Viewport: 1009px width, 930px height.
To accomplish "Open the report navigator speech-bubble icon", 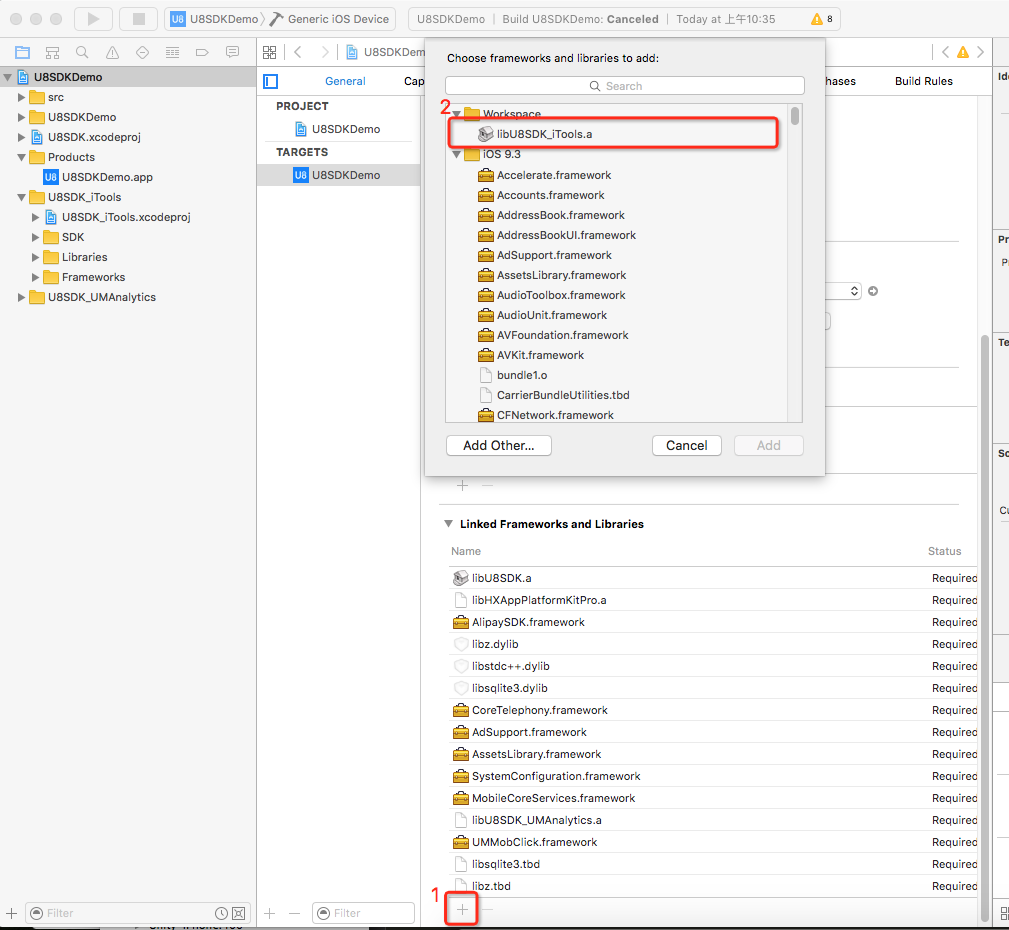I will click(x=232, y=52).
